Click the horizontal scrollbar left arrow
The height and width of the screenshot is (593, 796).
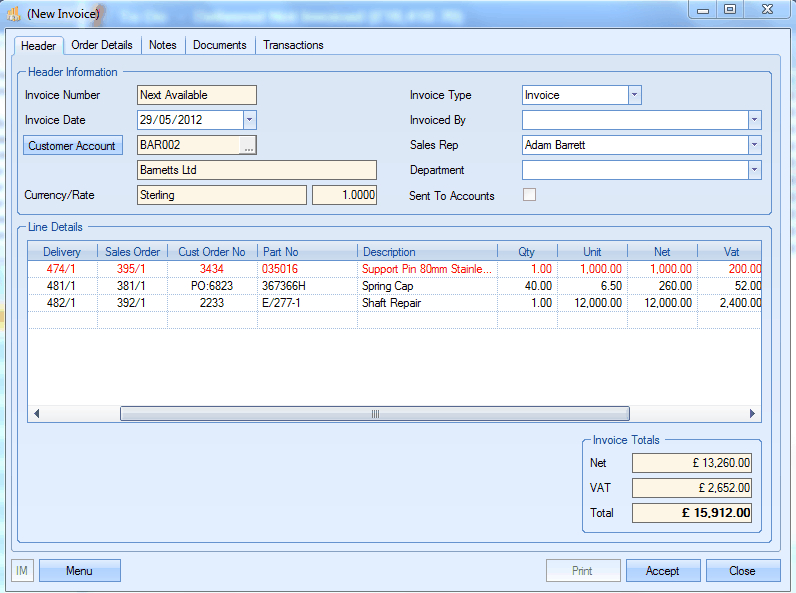click(37, 414)
